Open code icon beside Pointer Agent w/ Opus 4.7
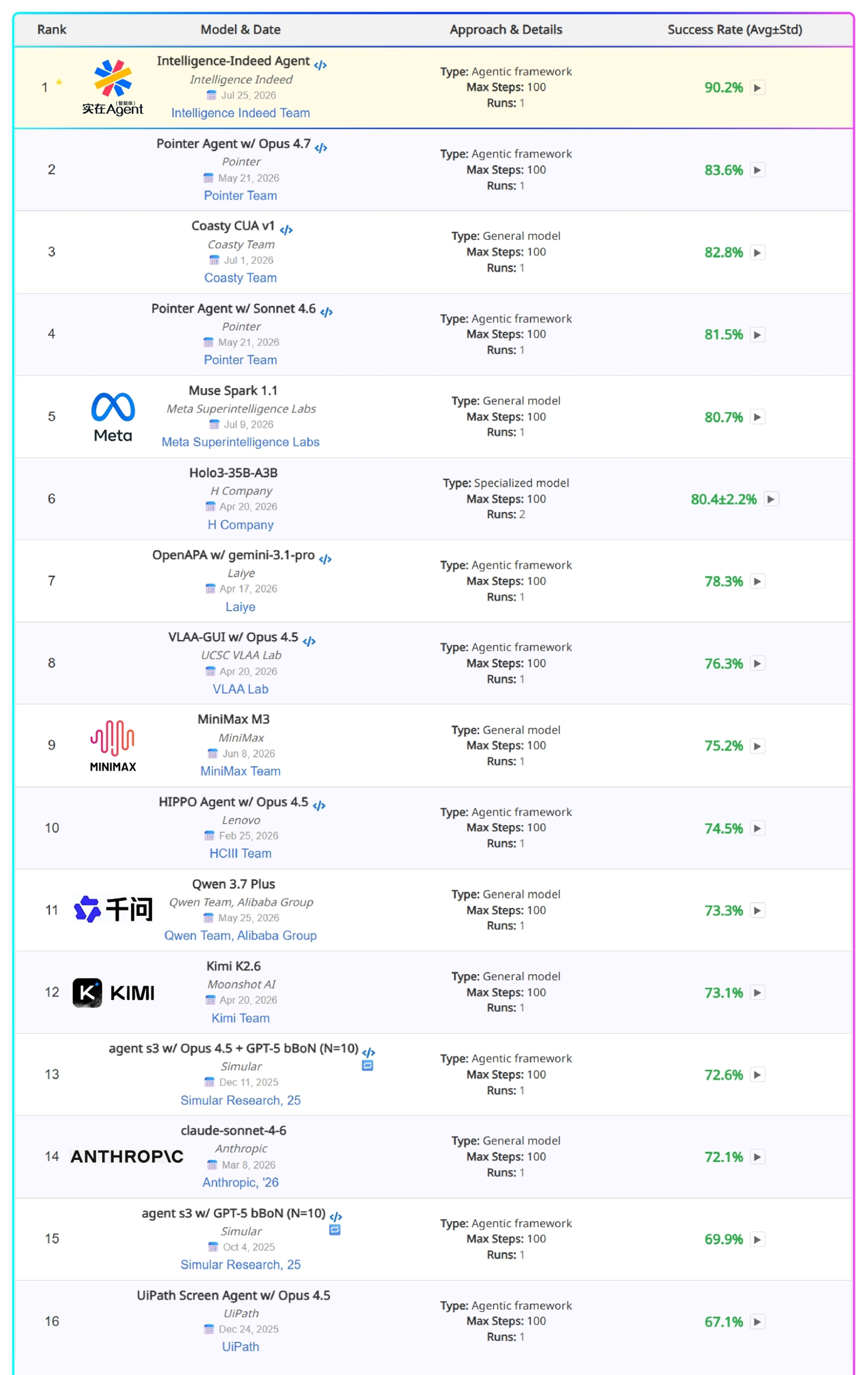The width and height of the screenshot is (868, 1375). (x=321, y=148)
